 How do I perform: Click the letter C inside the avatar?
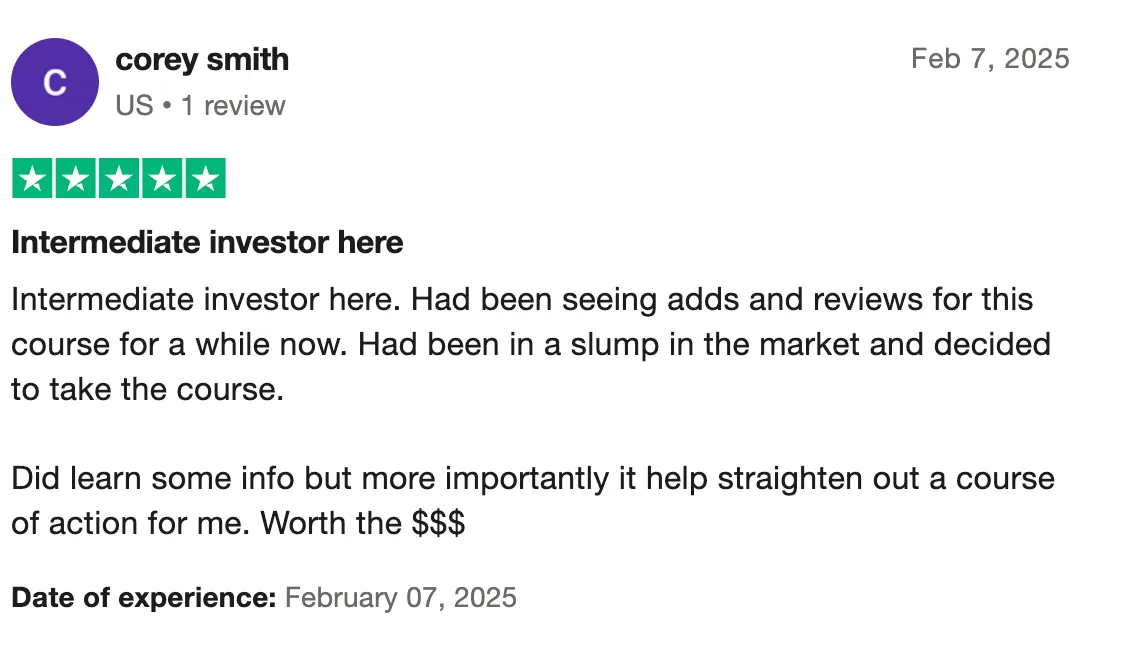(x=55, y=83)
